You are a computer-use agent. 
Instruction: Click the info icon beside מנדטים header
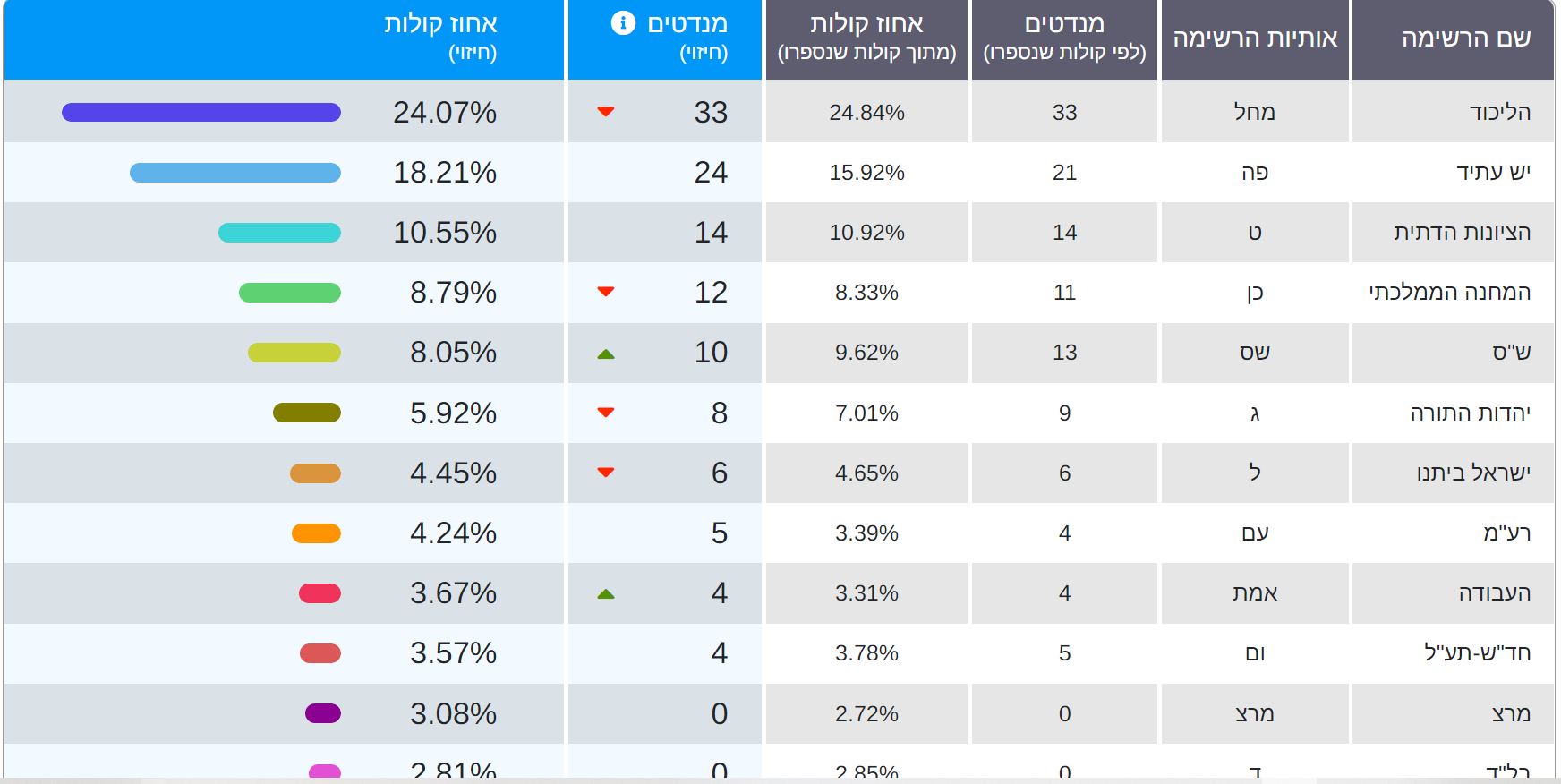623,23
